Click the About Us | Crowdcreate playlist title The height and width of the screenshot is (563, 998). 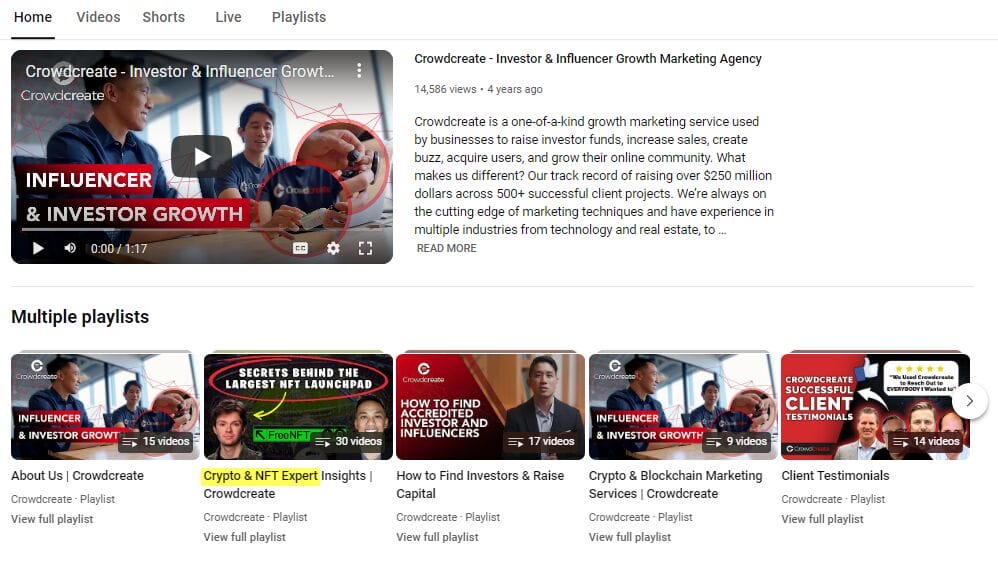pos(78,475)
